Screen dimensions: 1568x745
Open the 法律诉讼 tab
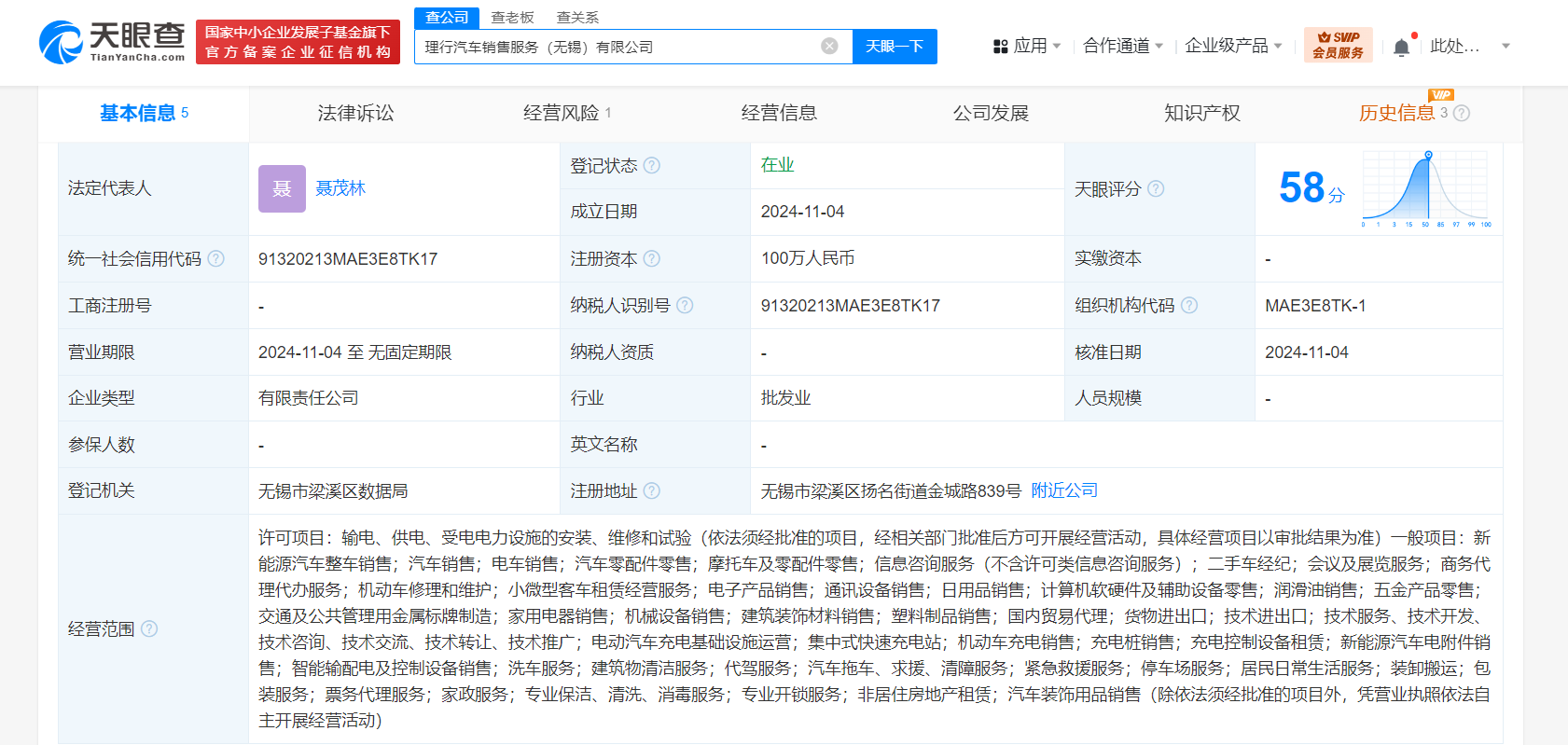pos(355,113)
